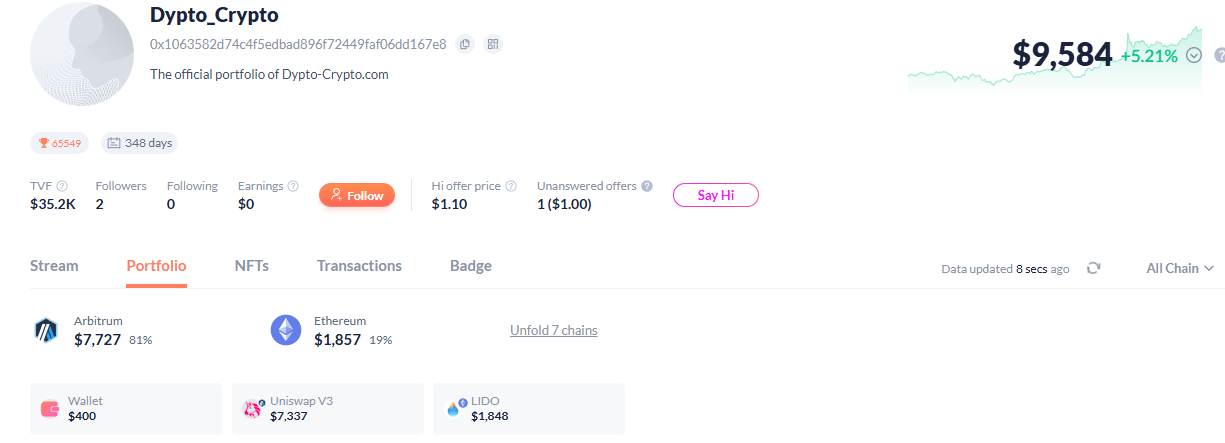The height and width of the screenshot is (443, 1225).
Task: Select the Arbitrum chain icon
Action: tap(46, 330)
